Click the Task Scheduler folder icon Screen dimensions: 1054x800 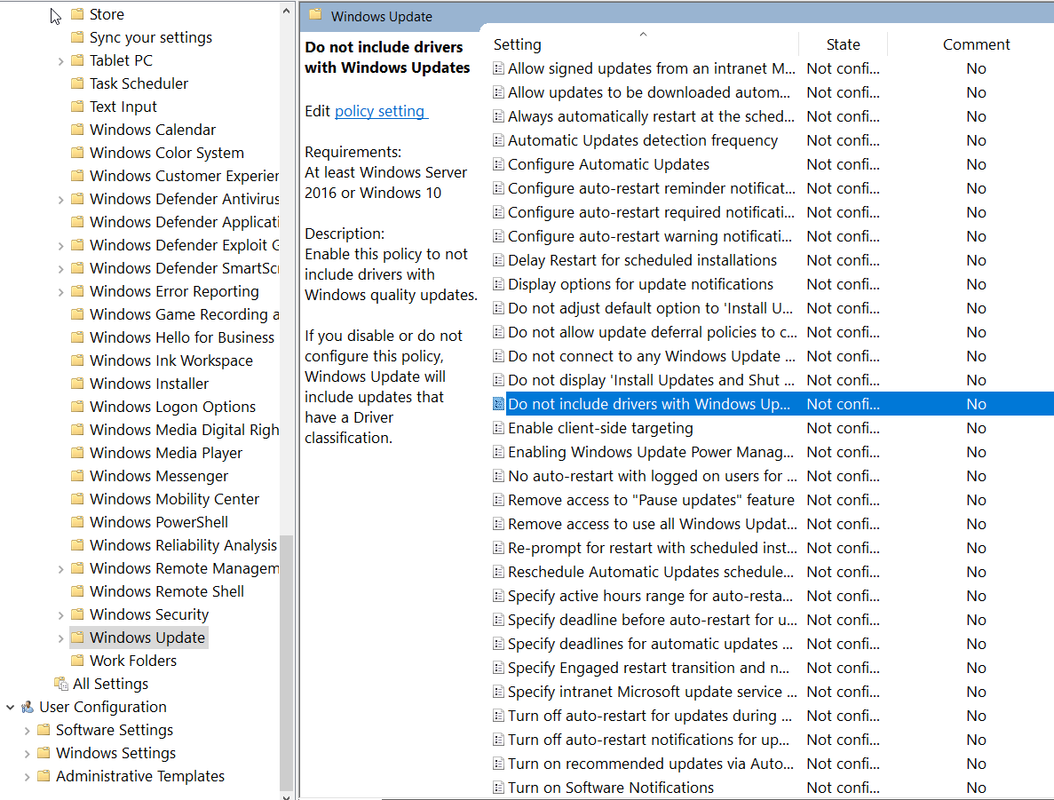(x=77, y=83)
